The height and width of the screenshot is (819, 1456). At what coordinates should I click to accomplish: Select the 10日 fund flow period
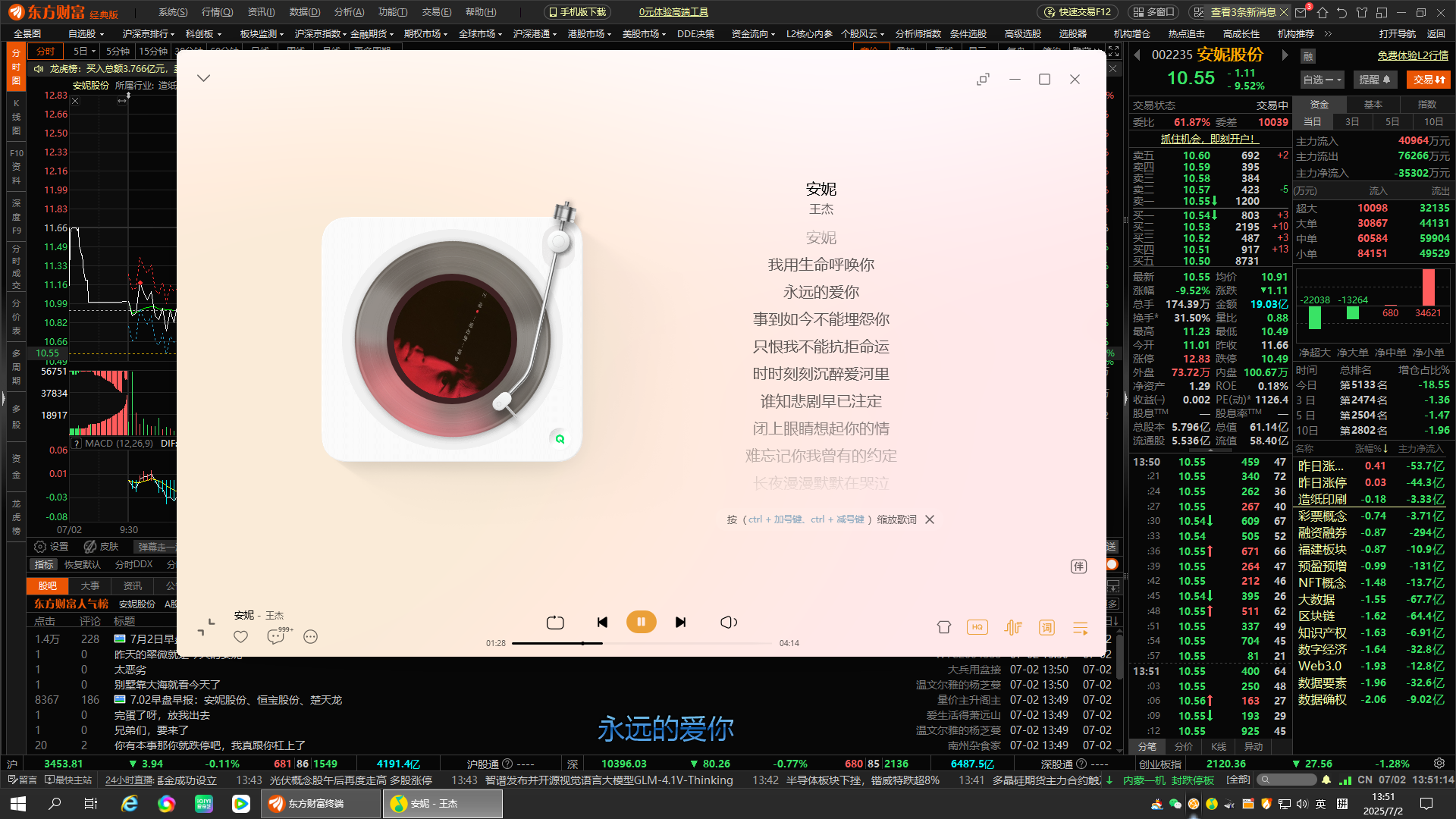coord(1433,121)
